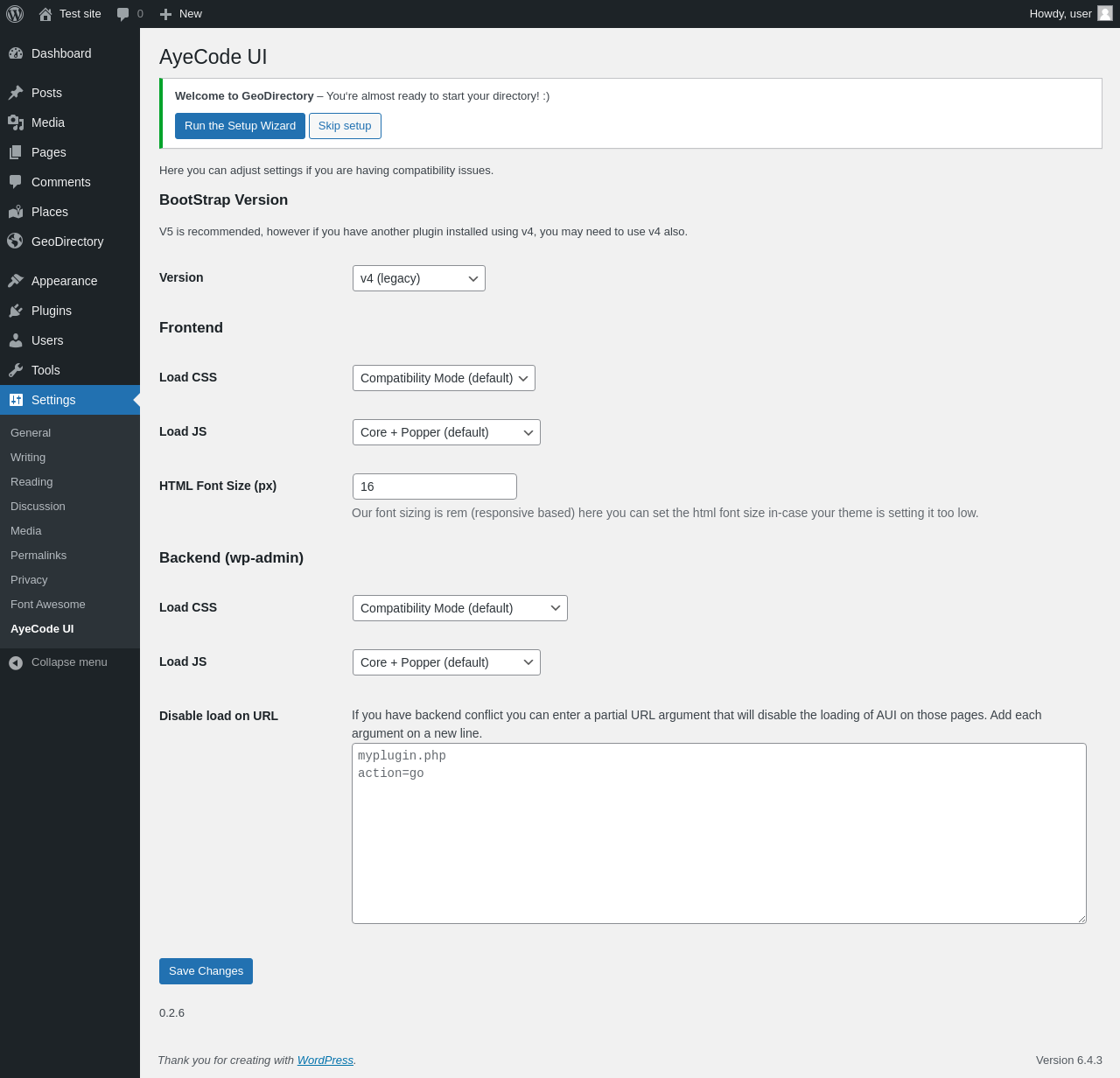1120x1078 pixels.
Task: Open Permalinks settings submenu
Action: coord(38,556)
